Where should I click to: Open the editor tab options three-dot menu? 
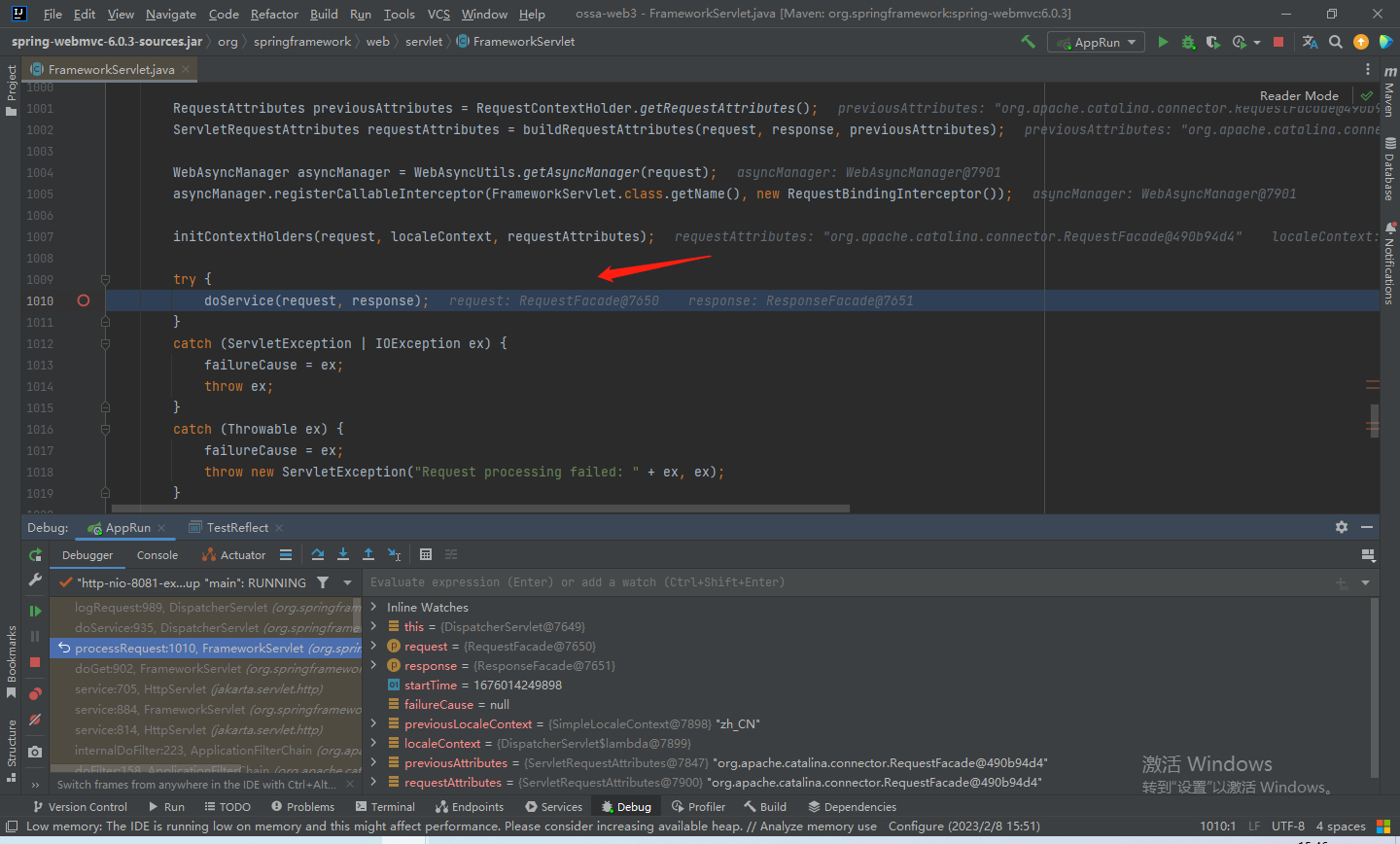1367,69
